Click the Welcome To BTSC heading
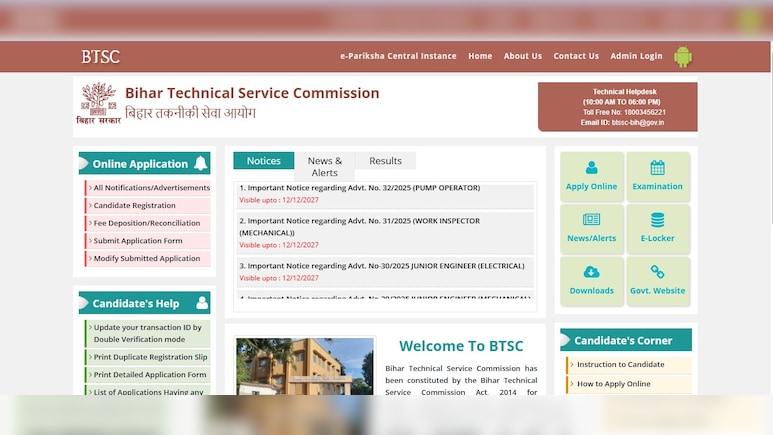 [x=461, y=346]
